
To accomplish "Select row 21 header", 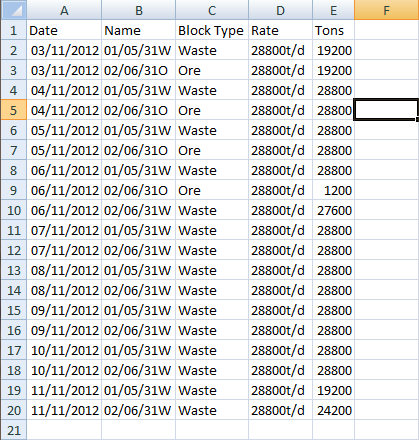I will (x=14, y=430).
